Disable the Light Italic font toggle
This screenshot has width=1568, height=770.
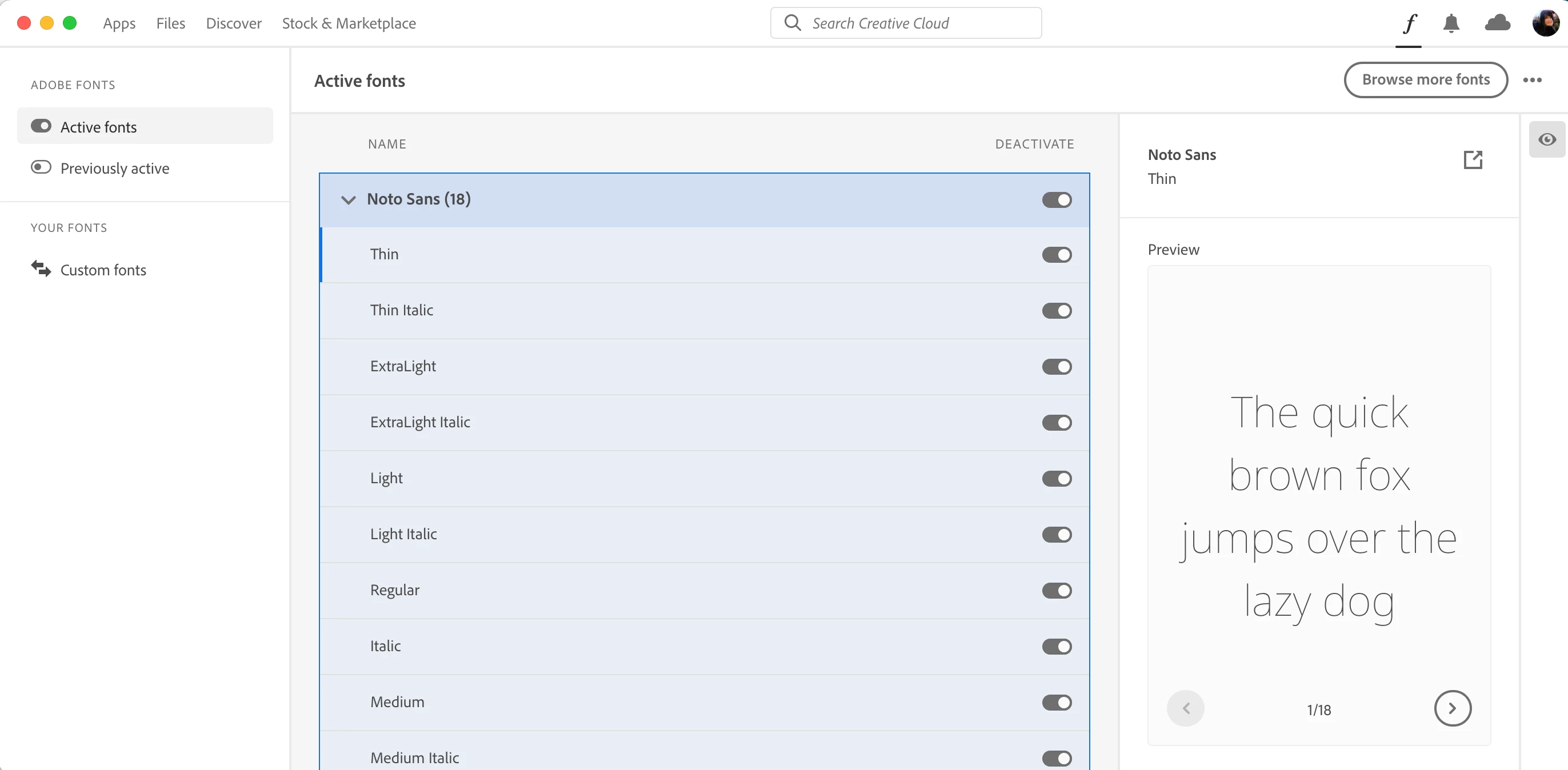tap(1057, 535)
